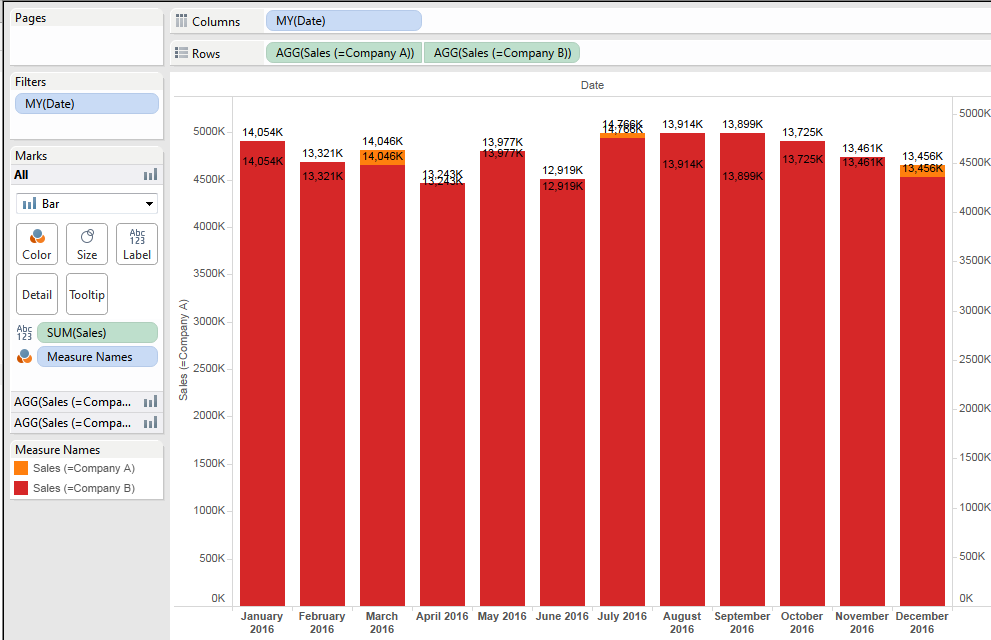The width and height of the screenshot is (991, 640).
Task: Expand the second AGG(Sales (=Compa... marks section
Action: (x=87, y=423)
